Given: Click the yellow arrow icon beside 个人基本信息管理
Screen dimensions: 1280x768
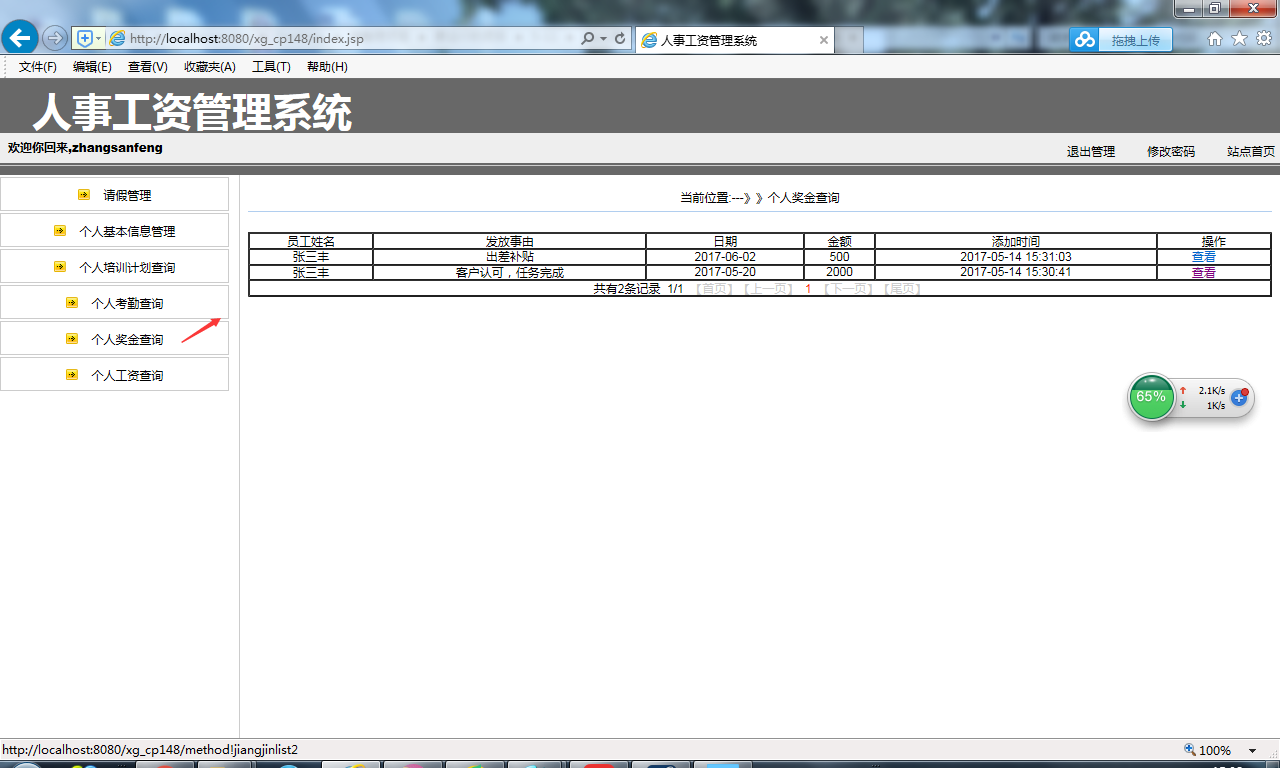Looking at the screenshot, I should click(x=60, y=231).
